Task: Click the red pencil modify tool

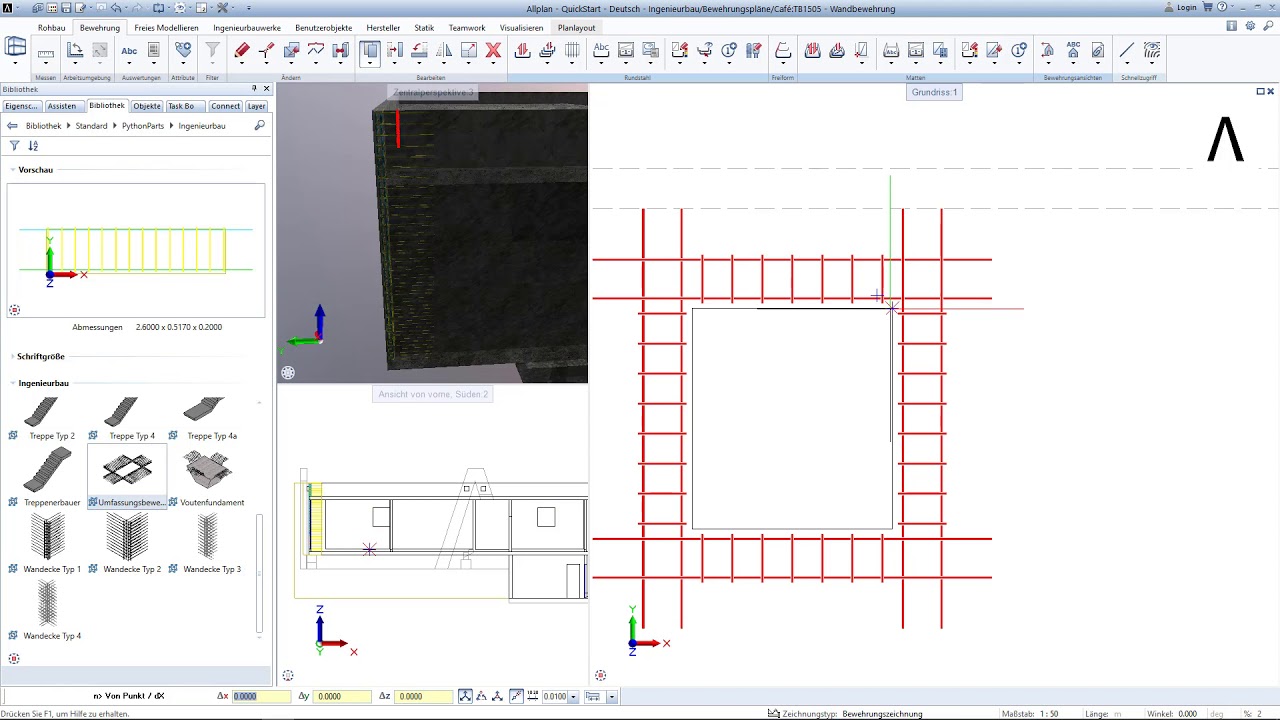Action: point(242,51)
